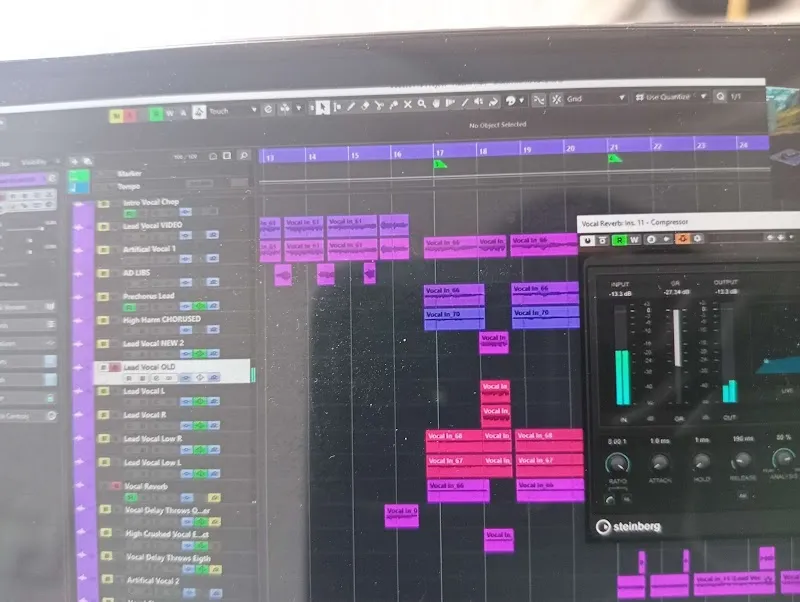Select the Color tool

493,102
